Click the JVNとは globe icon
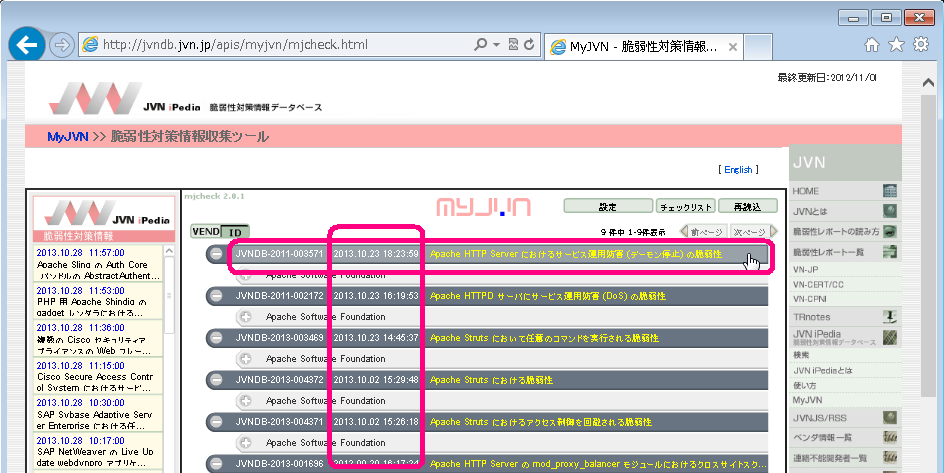Image resolution: width=944 pixels, height=473 pixels. (x=890, y=211)
